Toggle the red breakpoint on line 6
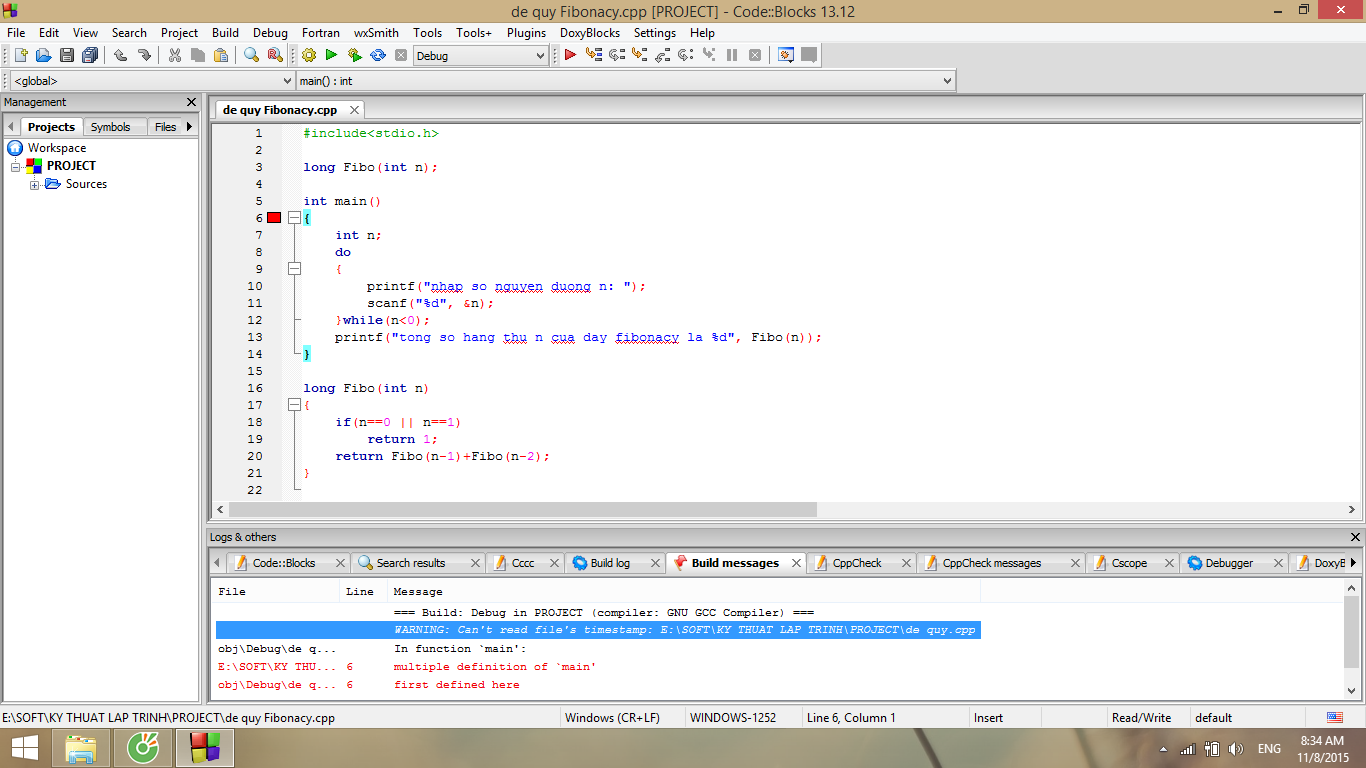Screen dimensions: 1366x768 pyautogui.click(x=274, y=218)
